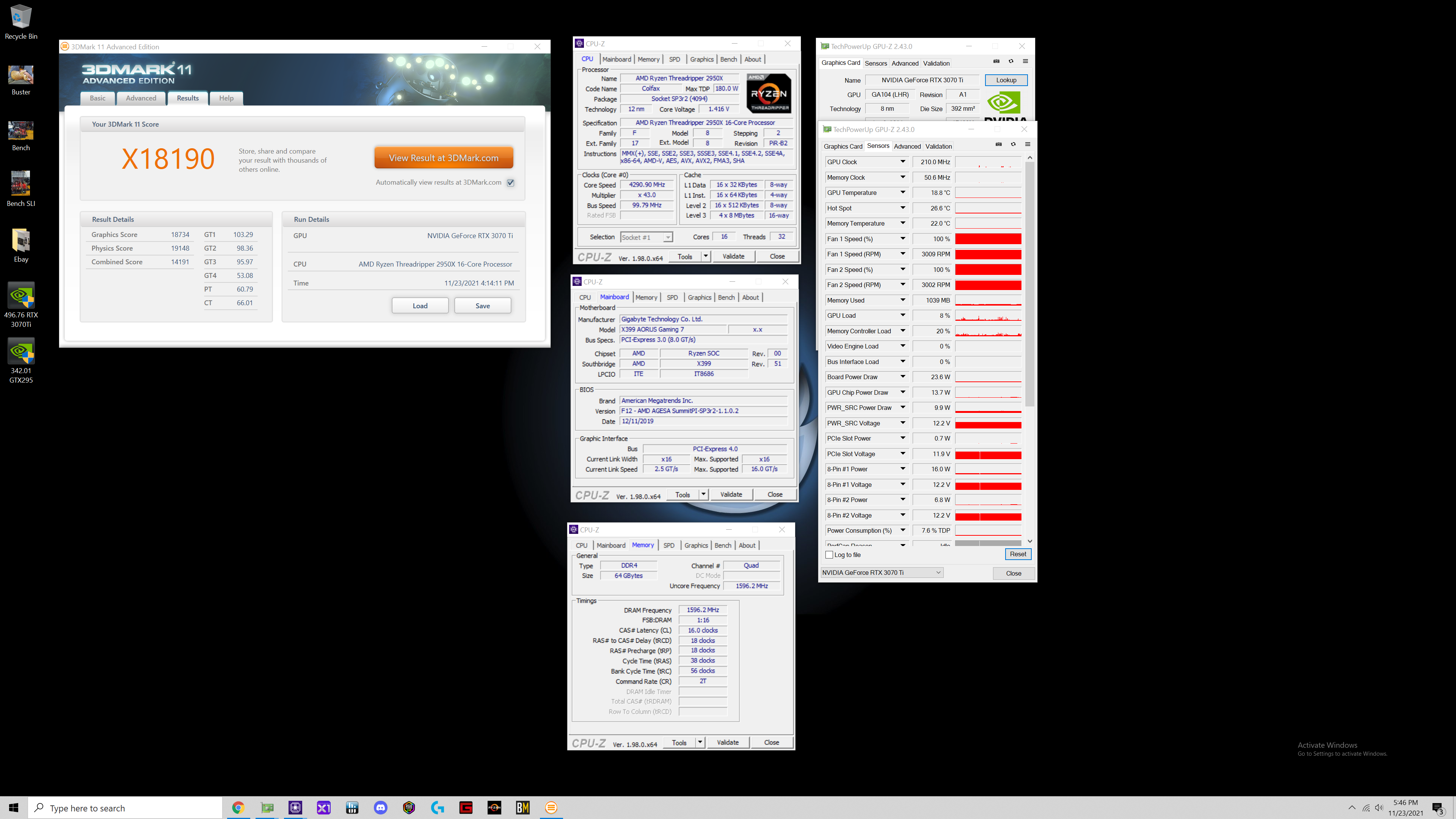Image resolution: width=1456 pixels, height=819 pixels.
Task: Open hamburger menu in front GPU-Z Sensors window
Action: (x=1028, y=144)
